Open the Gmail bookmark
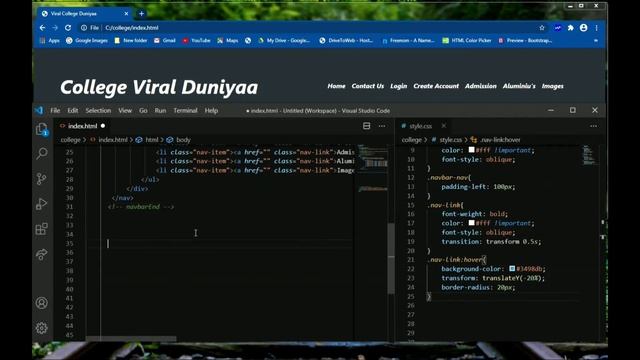 point(165,40)
